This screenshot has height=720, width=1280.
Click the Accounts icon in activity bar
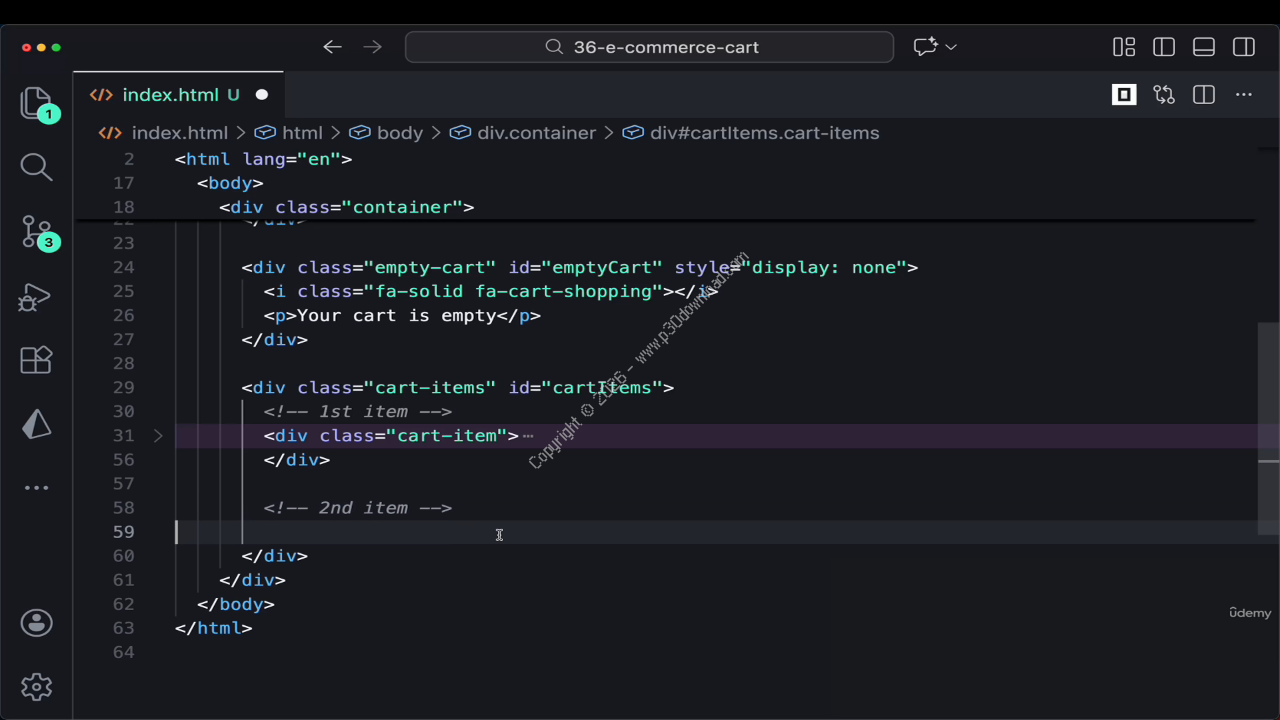36,623
